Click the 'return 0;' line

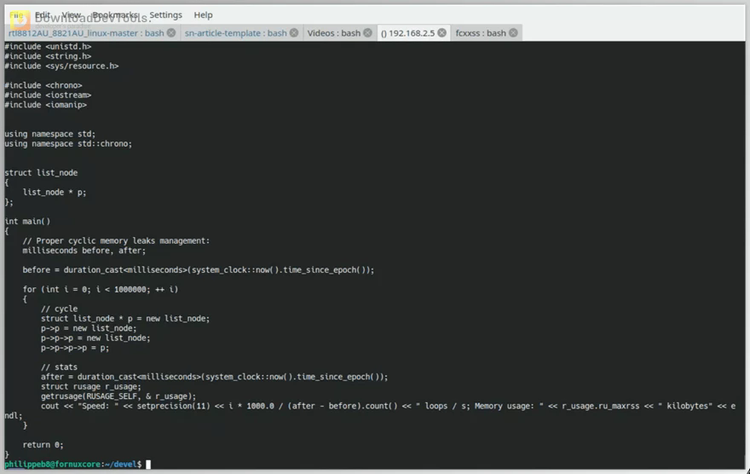pos(43,445)
